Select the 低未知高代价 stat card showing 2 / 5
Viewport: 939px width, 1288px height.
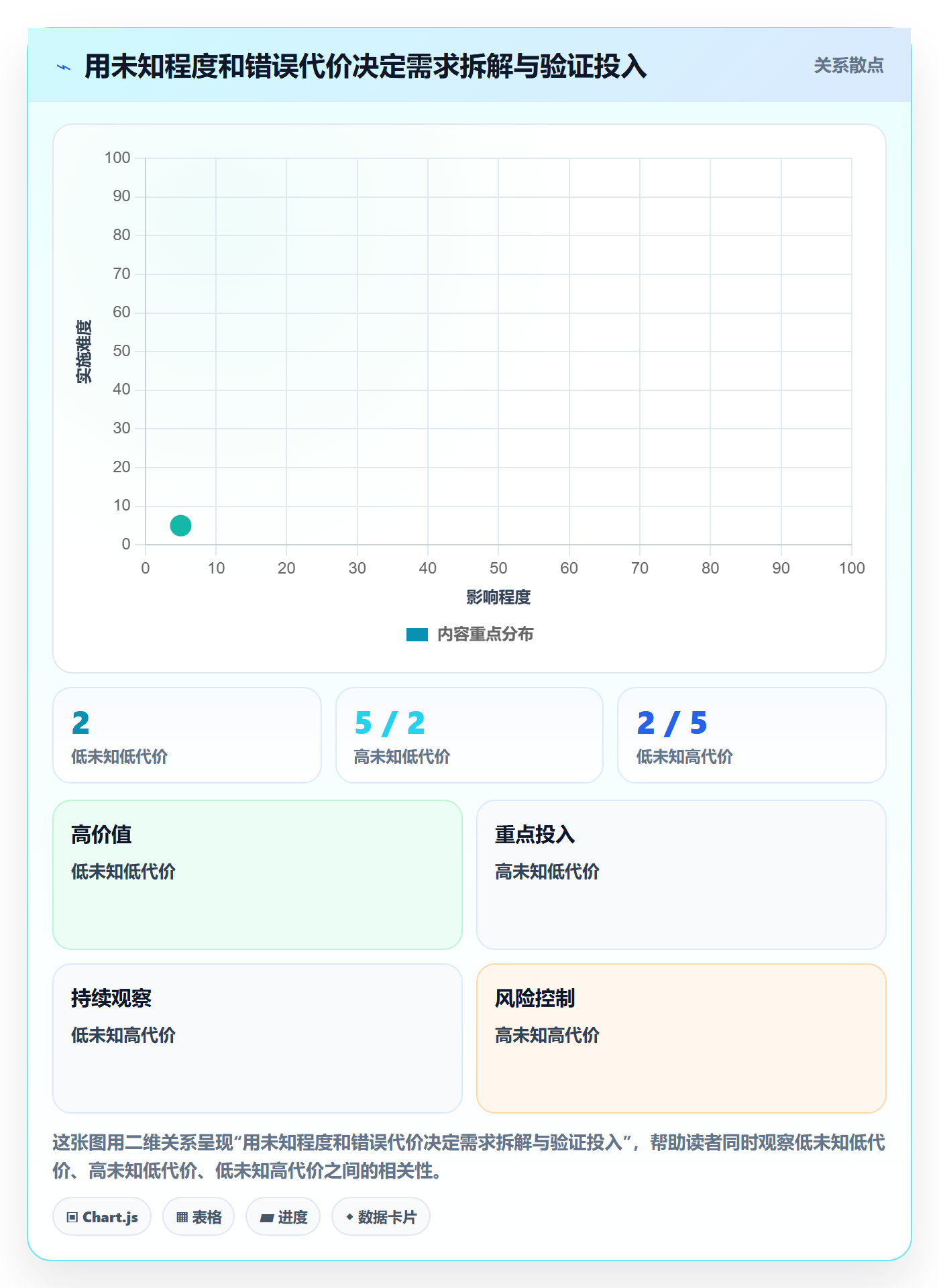751,735
